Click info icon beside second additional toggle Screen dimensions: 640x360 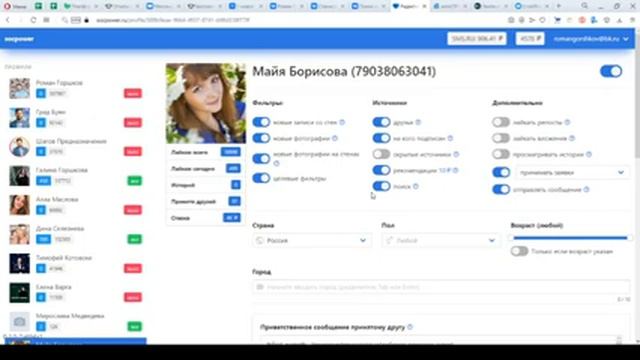572,138
